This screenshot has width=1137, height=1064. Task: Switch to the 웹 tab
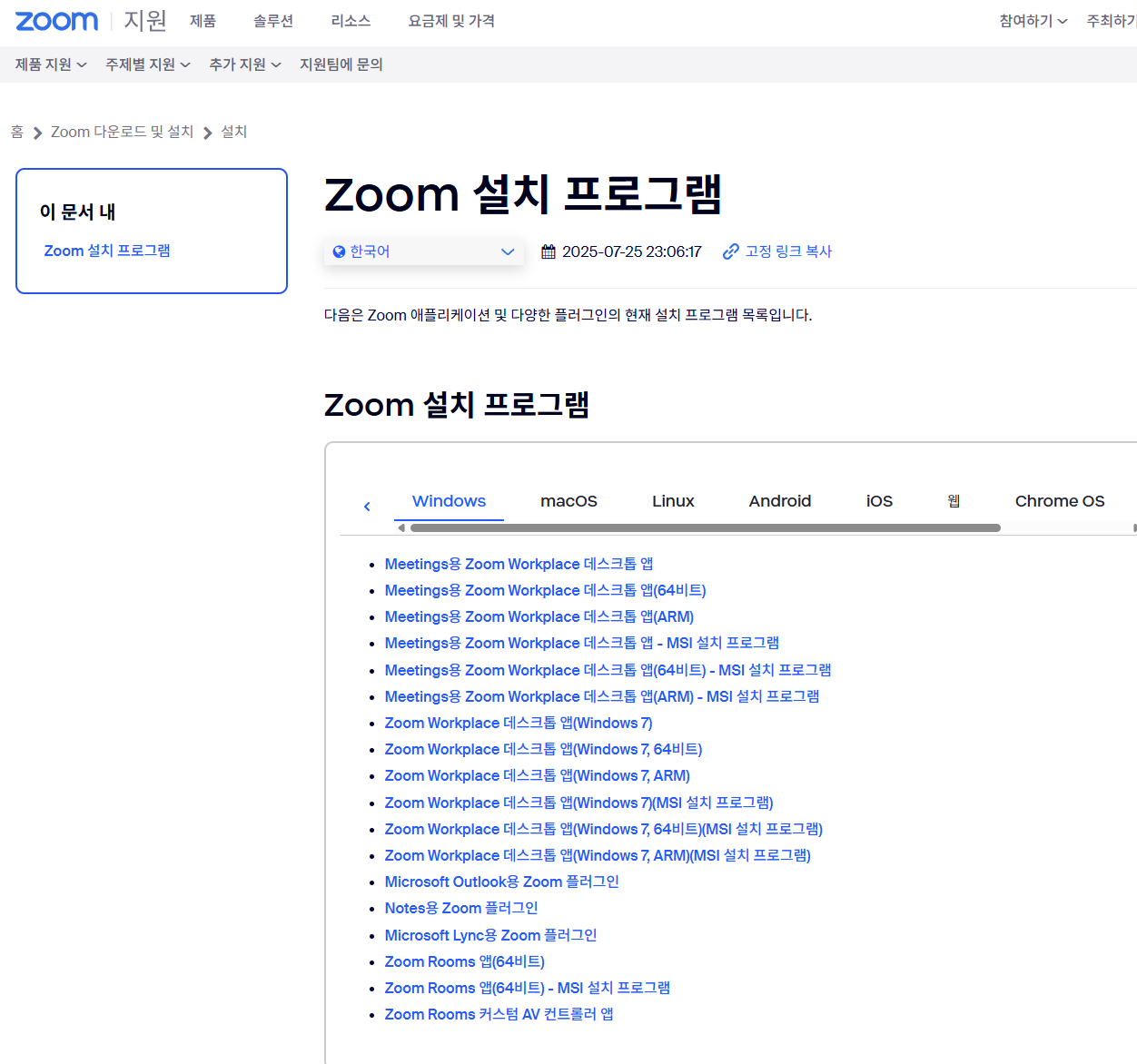[954, 501]
